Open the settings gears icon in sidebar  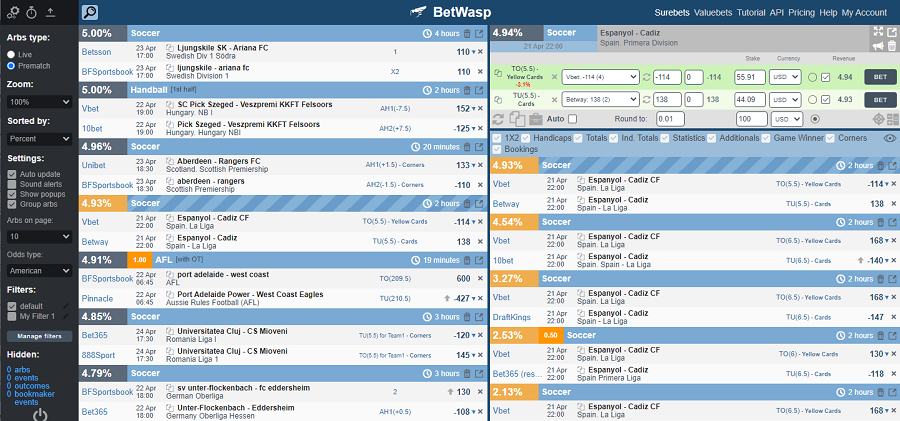pos(13,11)
